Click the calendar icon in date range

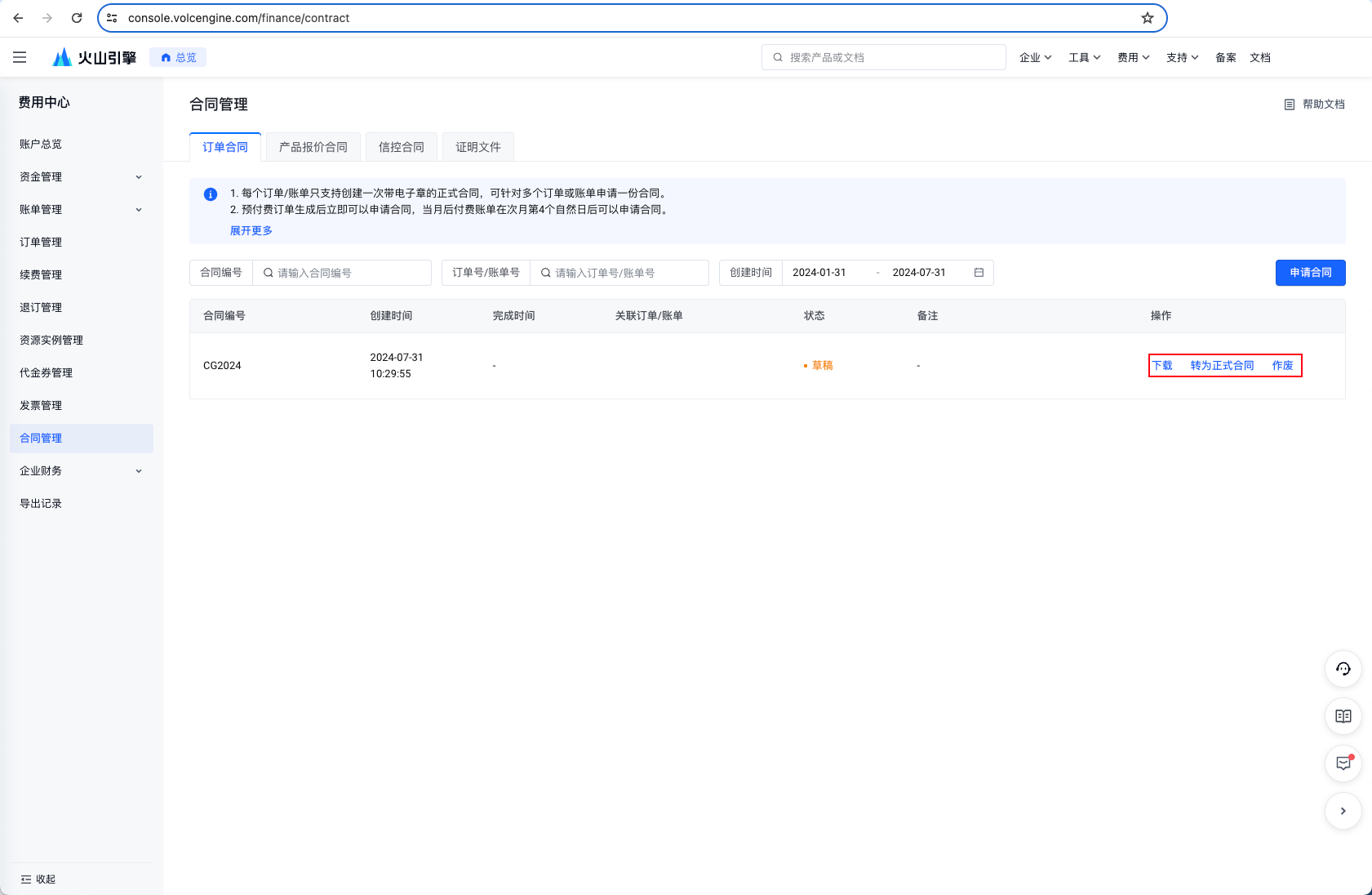coord(979,273)
